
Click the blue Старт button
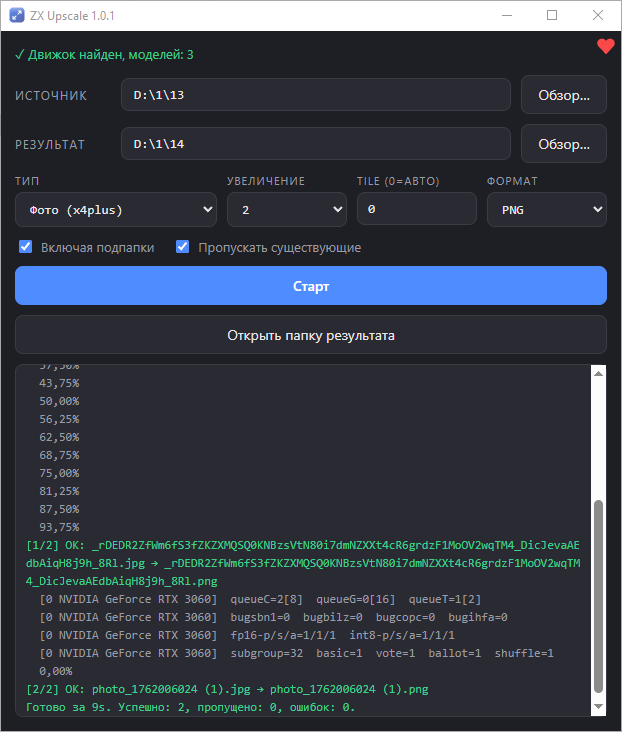point(311,286)
